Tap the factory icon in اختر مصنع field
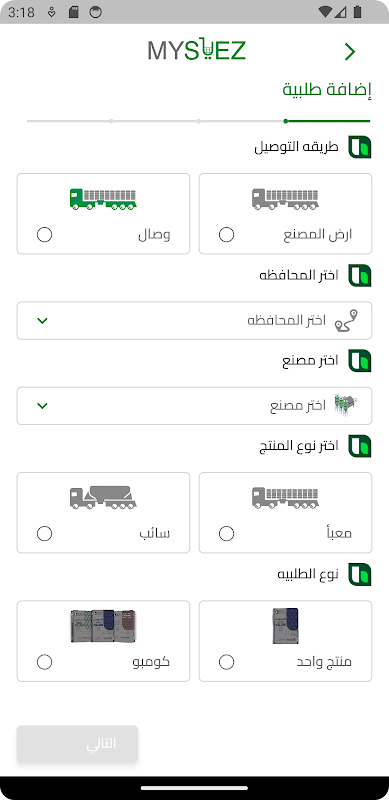Image resolution: width=389 pixels, height=800 pixels. click(x=346, y=406)
